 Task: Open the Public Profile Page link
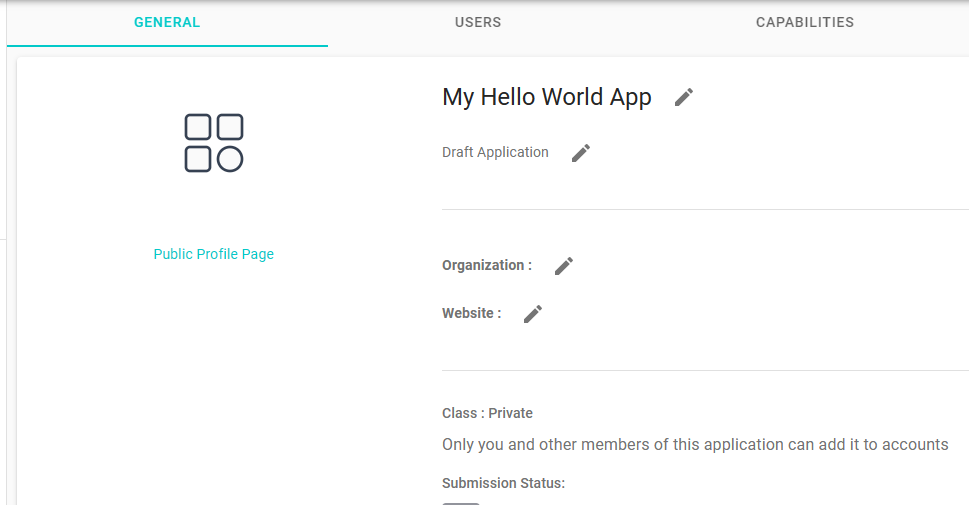214,254
